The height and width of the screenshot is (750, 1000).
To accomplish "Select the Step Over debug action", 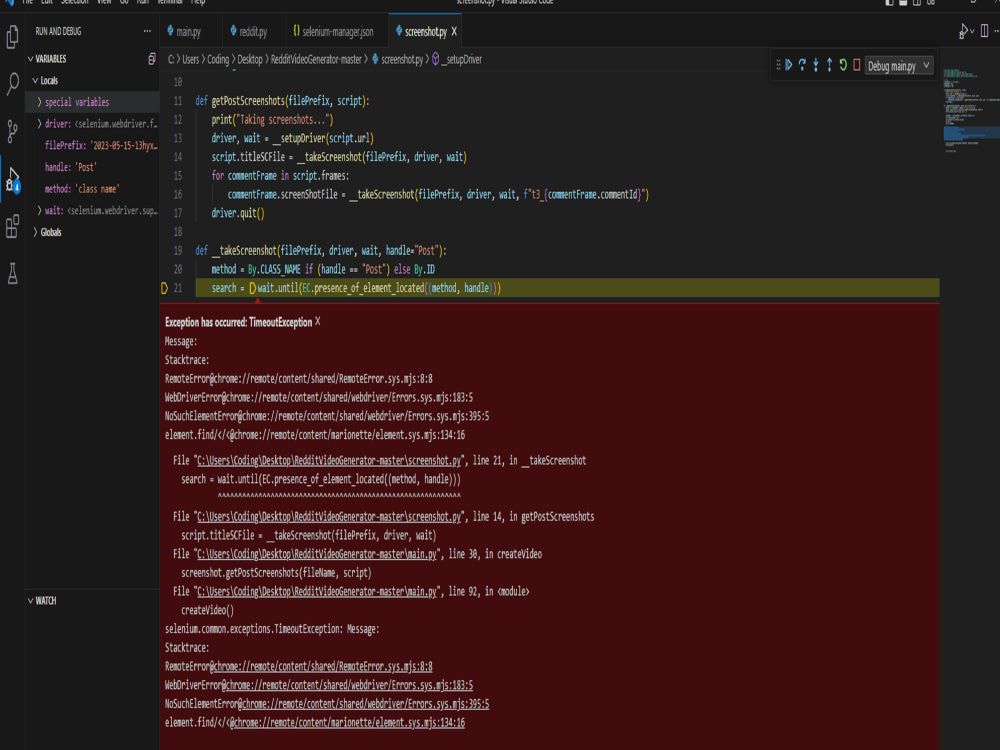I will coord(803,63).
